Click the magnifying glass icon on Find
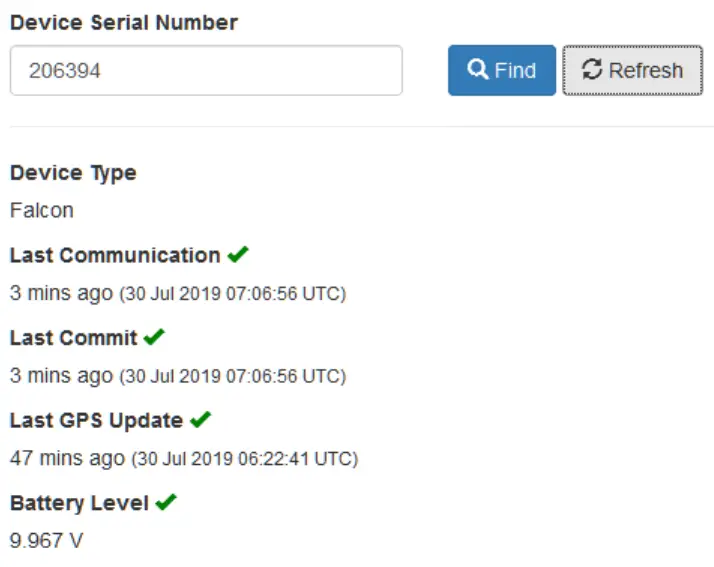 [478, 70]
